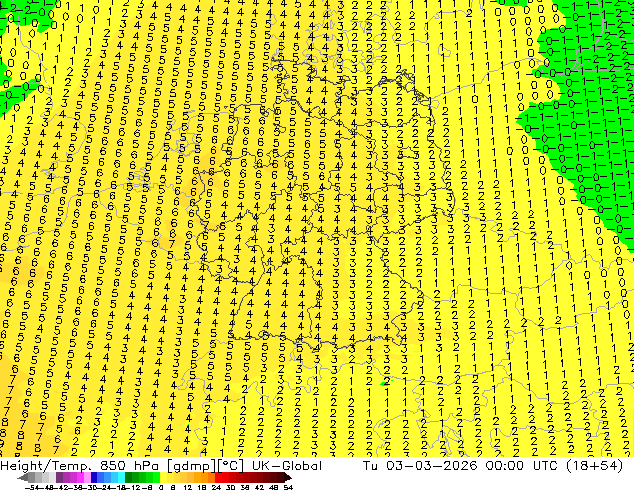Click the "54" value at the legend's end
This screenshot has height=490, width=634.
coord(288,487)
